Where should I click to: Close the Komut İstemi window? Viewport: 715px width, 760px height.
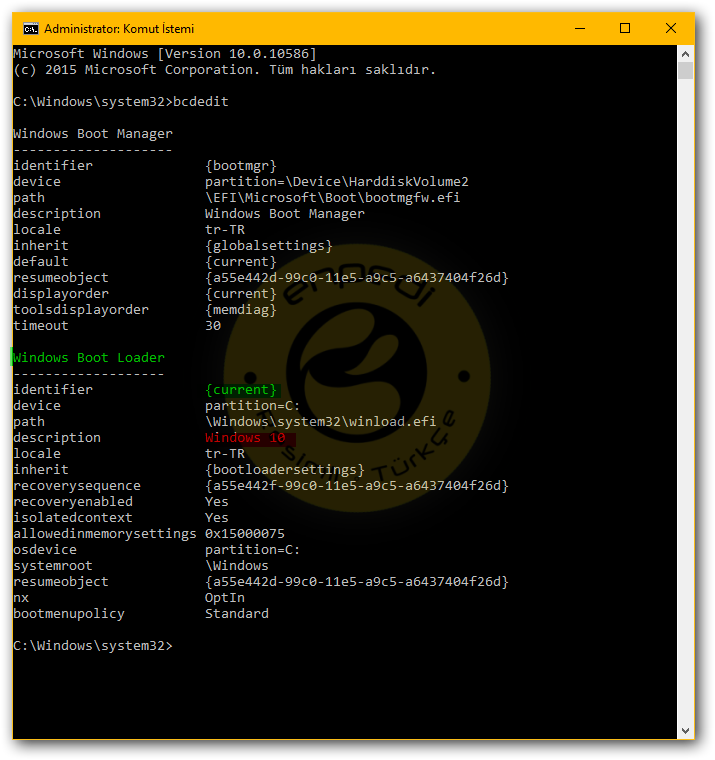671,29
